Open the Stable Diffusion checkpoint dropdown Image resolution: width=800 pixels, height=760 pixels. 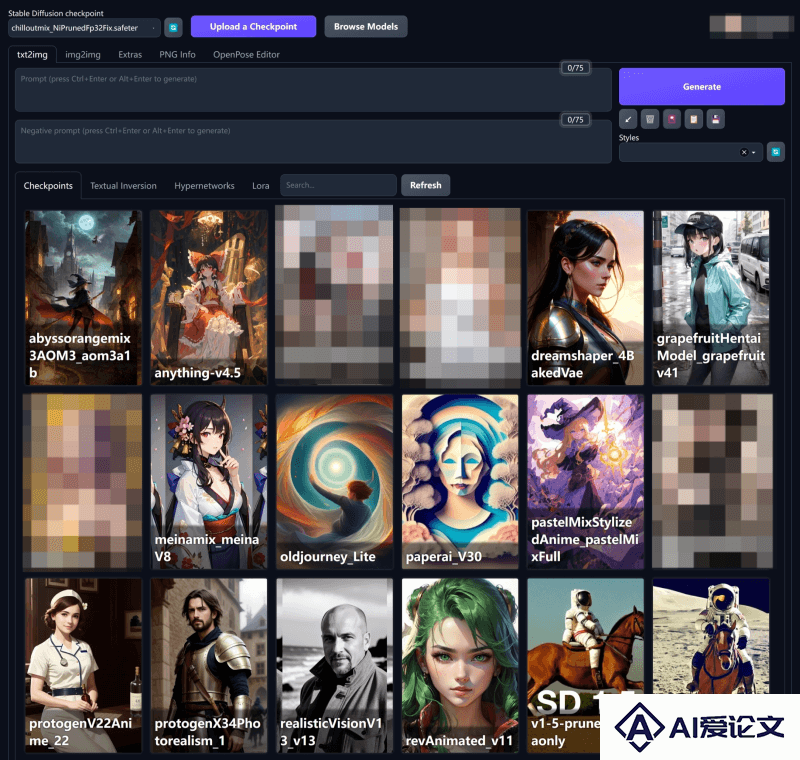(84, 28)
